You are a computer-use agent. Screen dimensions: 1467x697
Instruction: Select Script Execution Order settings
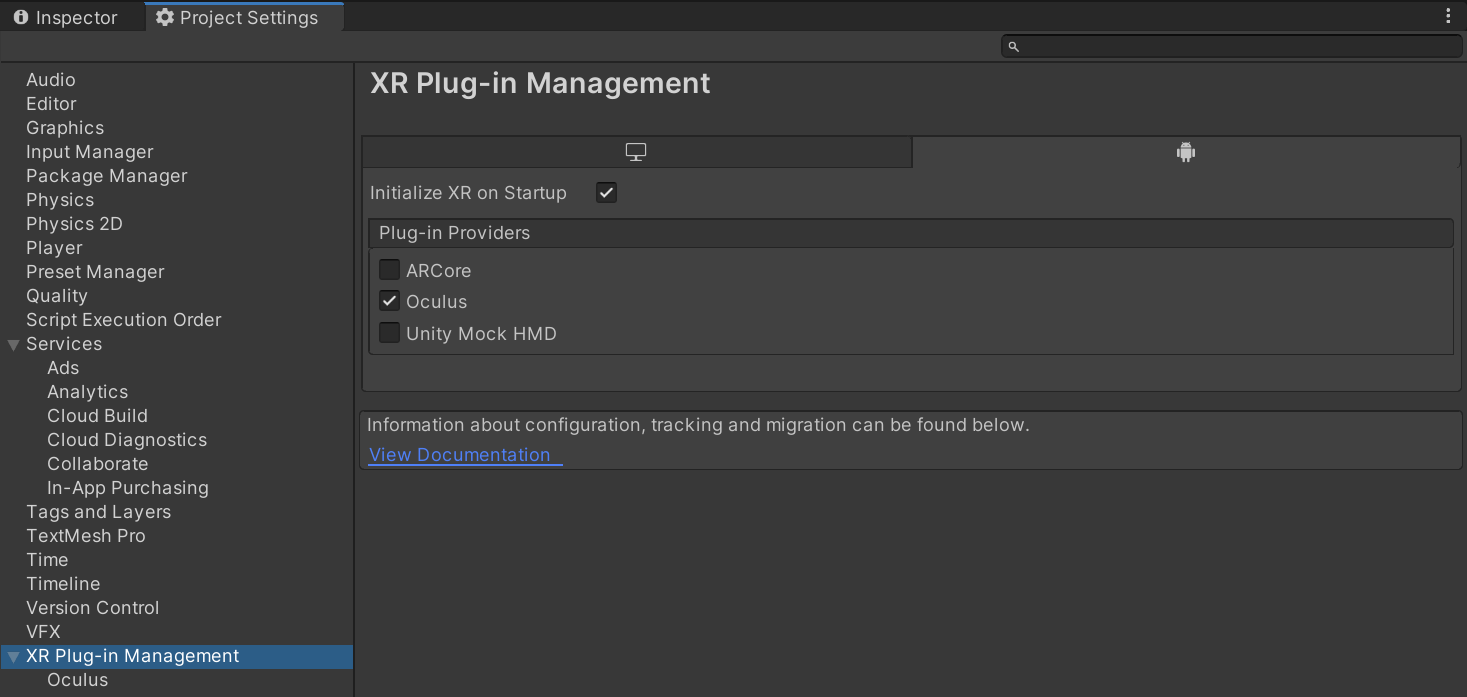pyautogui.click(x=123, y=320)
